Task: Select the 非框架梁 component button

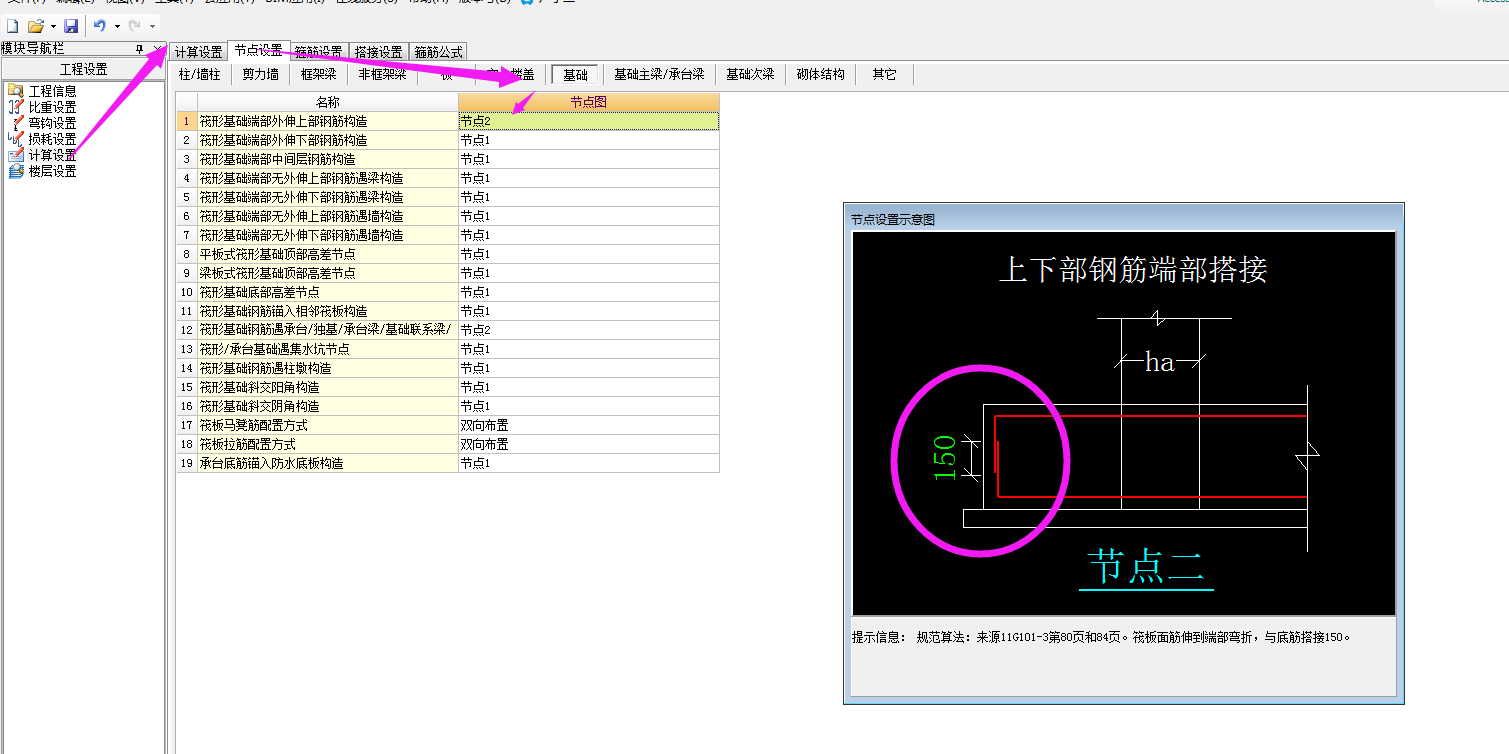Action: [x=382, y=74]
